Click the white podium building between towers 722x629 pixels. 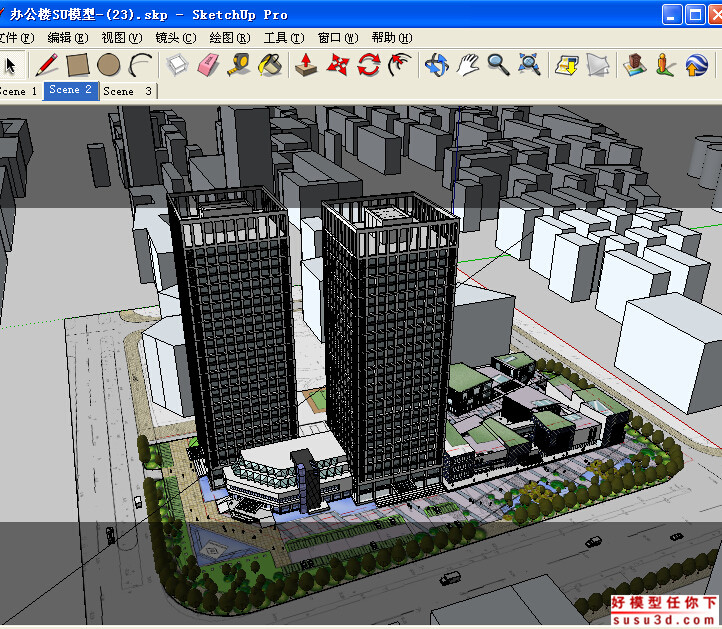click(x=285, y=477)
